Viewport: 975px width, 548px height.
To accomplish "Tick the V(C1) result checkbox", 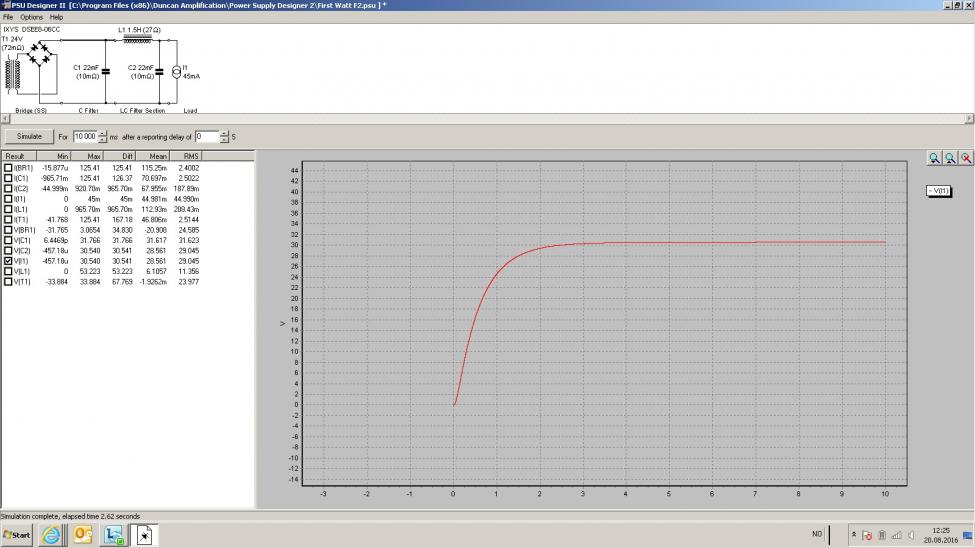I will [x=9, y=240].
